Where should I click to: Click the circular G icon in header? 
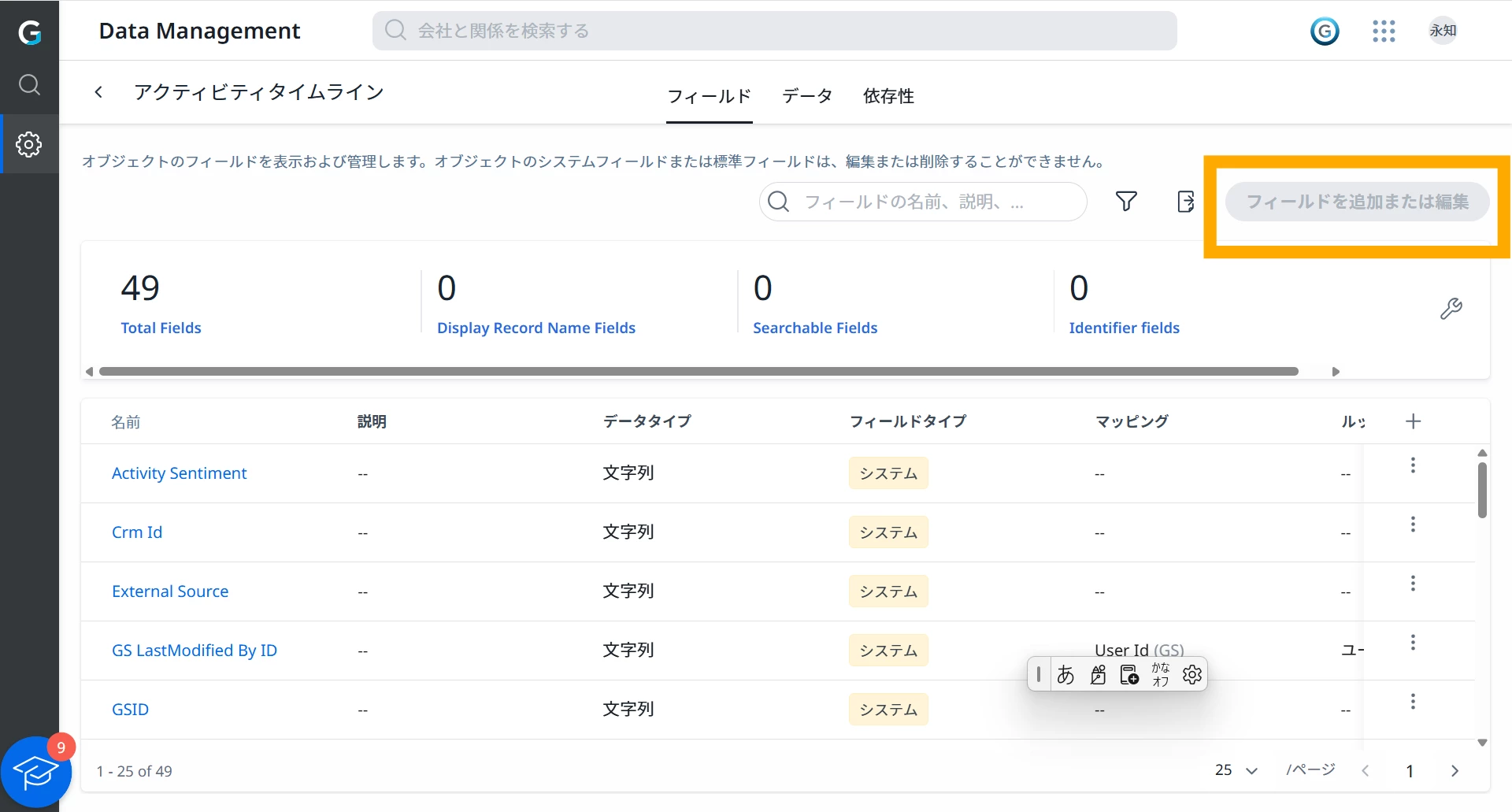click(1325, 31)
